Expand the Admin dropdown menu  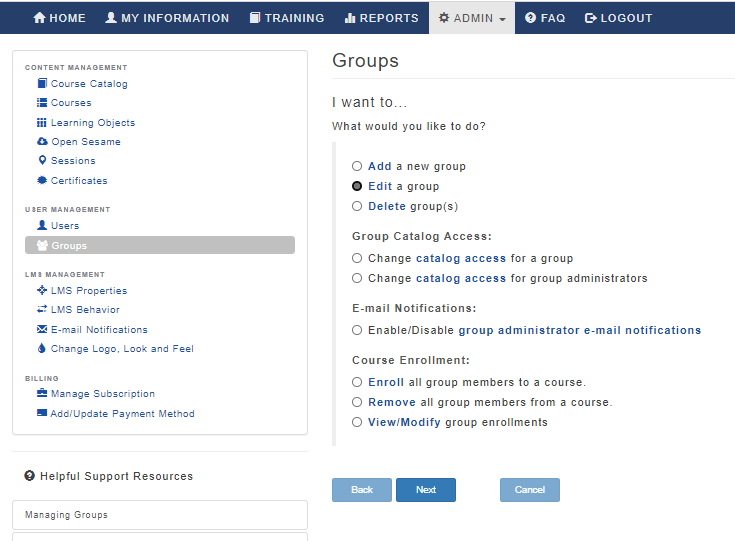472,18
